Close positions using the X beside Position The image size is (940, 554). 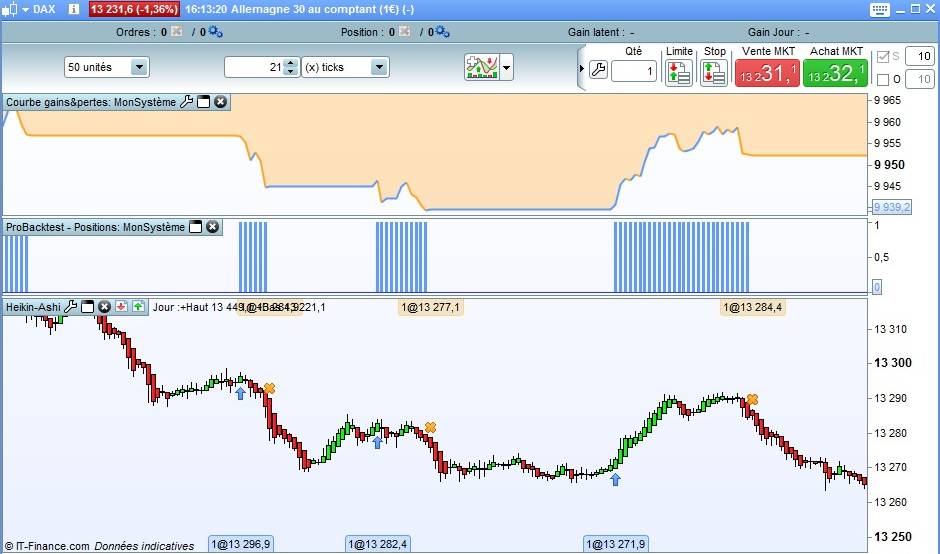pyautogui.click(x=405, y=31)
